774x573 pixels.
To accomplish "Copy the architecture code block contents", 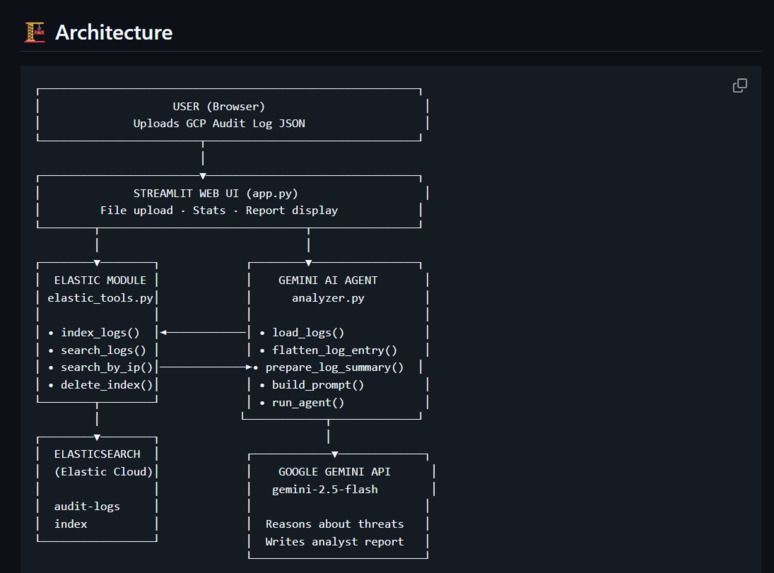I will 739,85.
